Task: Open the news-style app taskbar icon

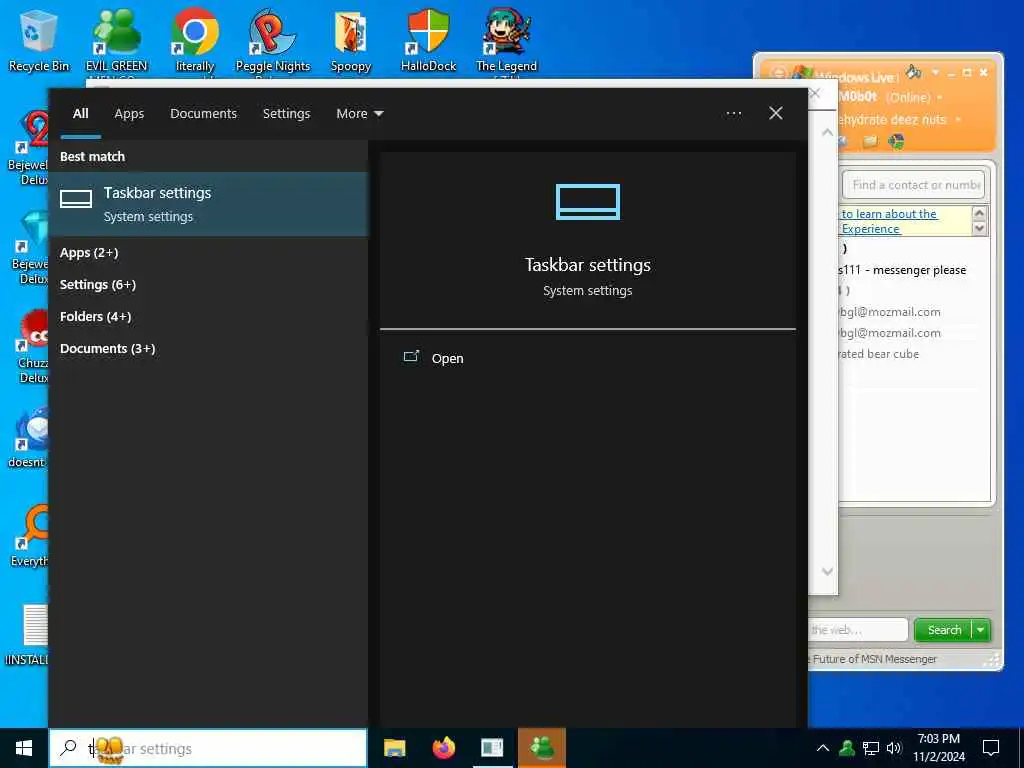Action: pyautogui.click(x=492, y=748)
